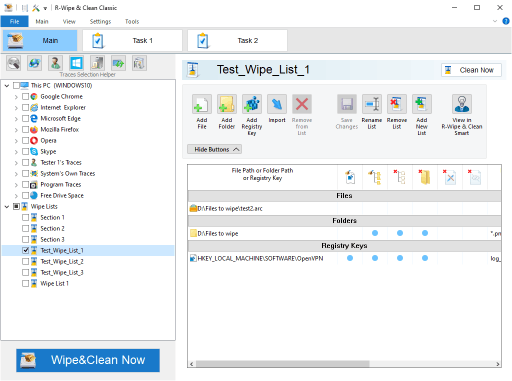Image resolution: width=512 pixels, height=381 pixels.
Task: Click the red-x tree column header icon
Action: tap(400, 177)
